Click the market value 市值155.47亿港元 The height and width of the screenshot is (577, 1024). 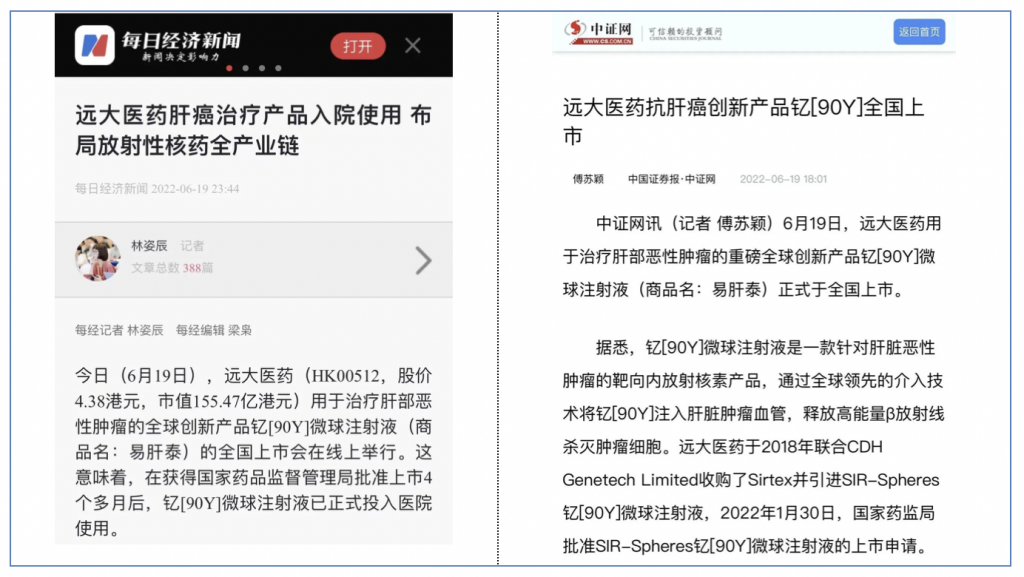[x=226, y=401]
